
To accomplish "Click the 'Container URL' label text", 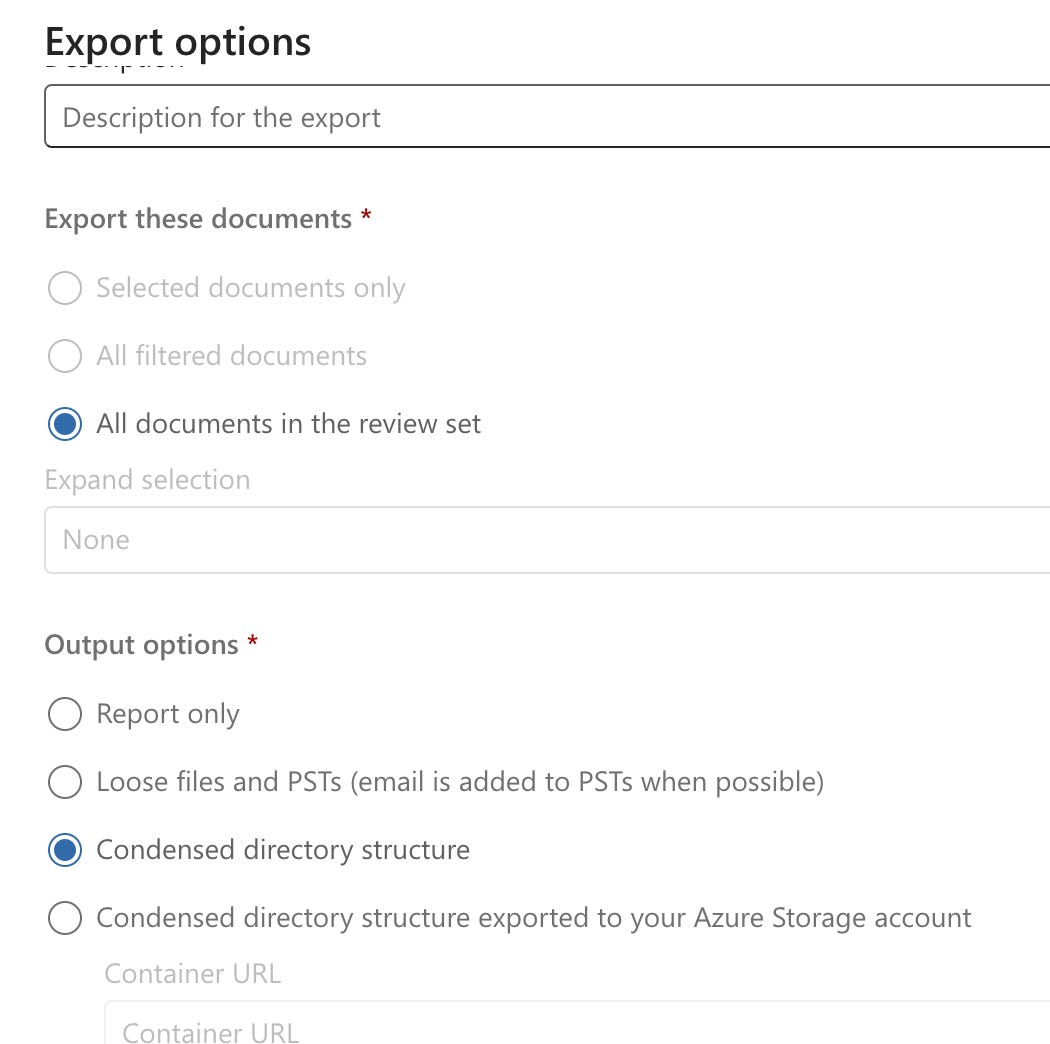I will tap(192, 973).
